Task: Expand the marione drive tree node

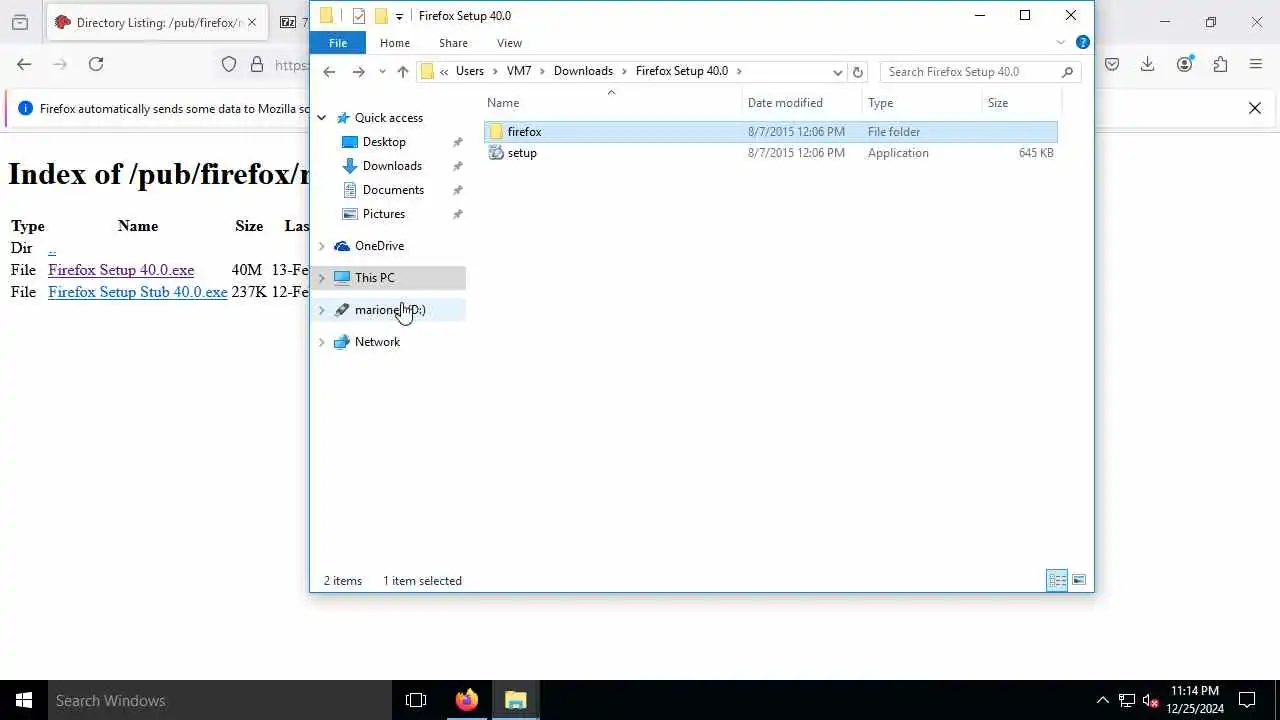Action: point(322,310)
